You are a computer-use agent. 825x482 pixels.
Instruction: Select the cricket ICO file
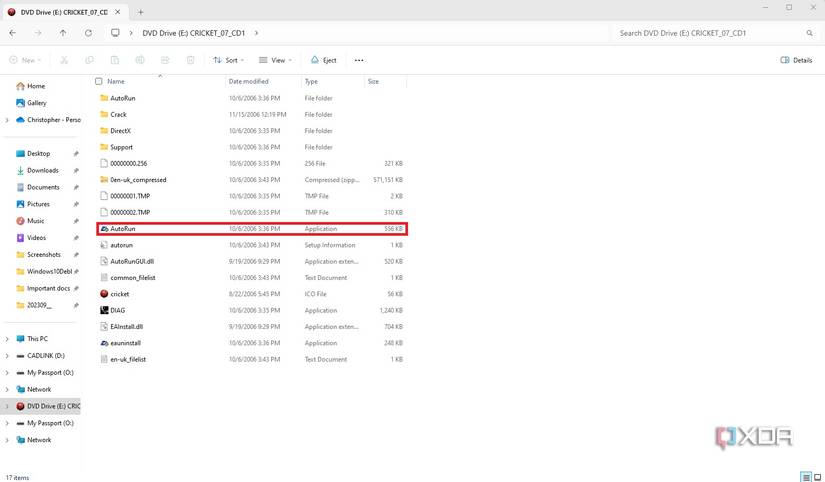click(252, 294)
